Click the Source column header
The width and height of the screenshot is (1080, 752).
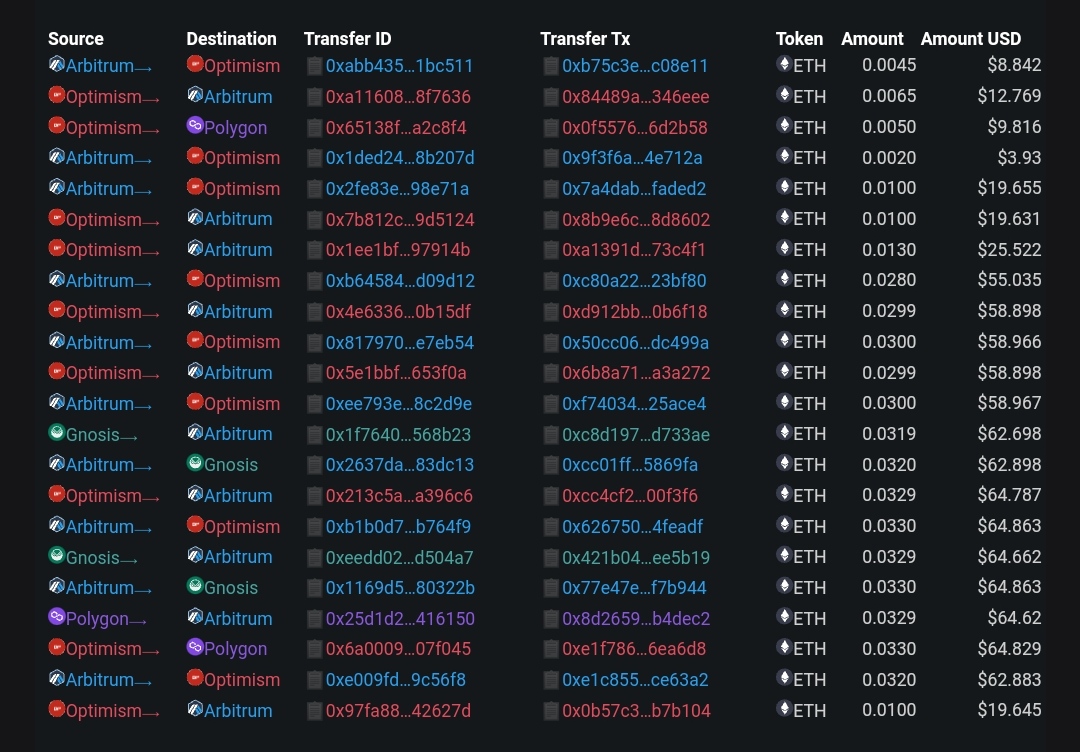(74, 39)
